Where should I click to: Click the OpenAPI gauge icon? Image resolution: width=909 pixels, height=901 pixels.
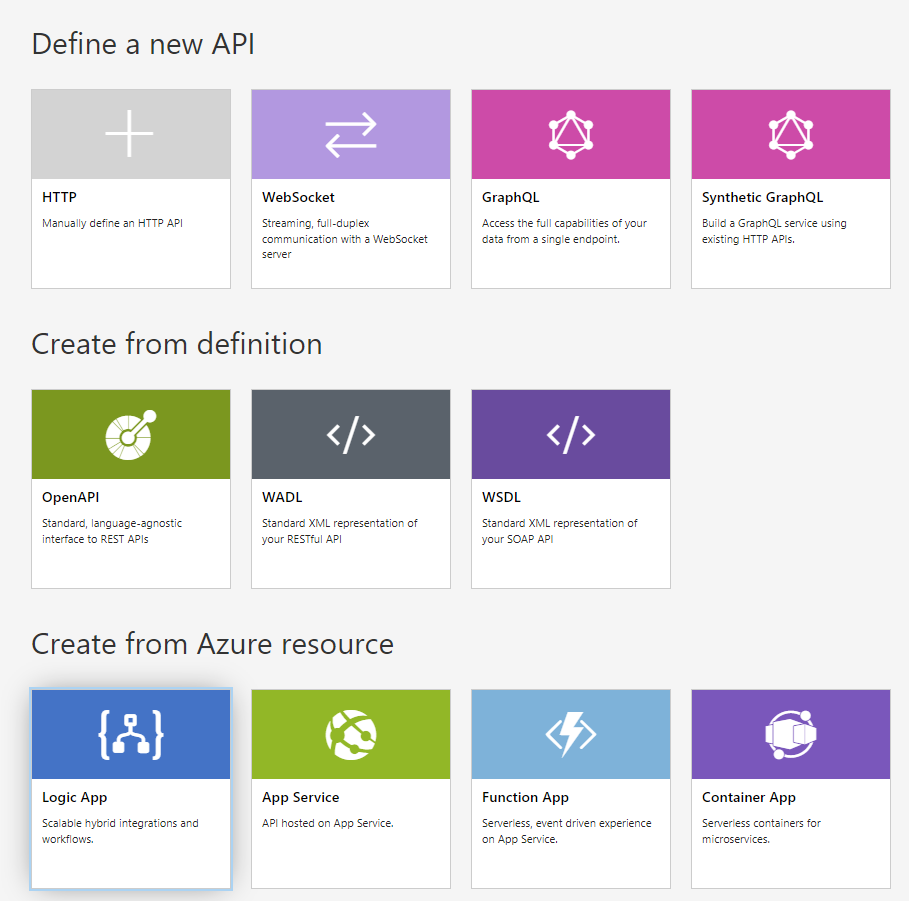click(x=130, y=435)
